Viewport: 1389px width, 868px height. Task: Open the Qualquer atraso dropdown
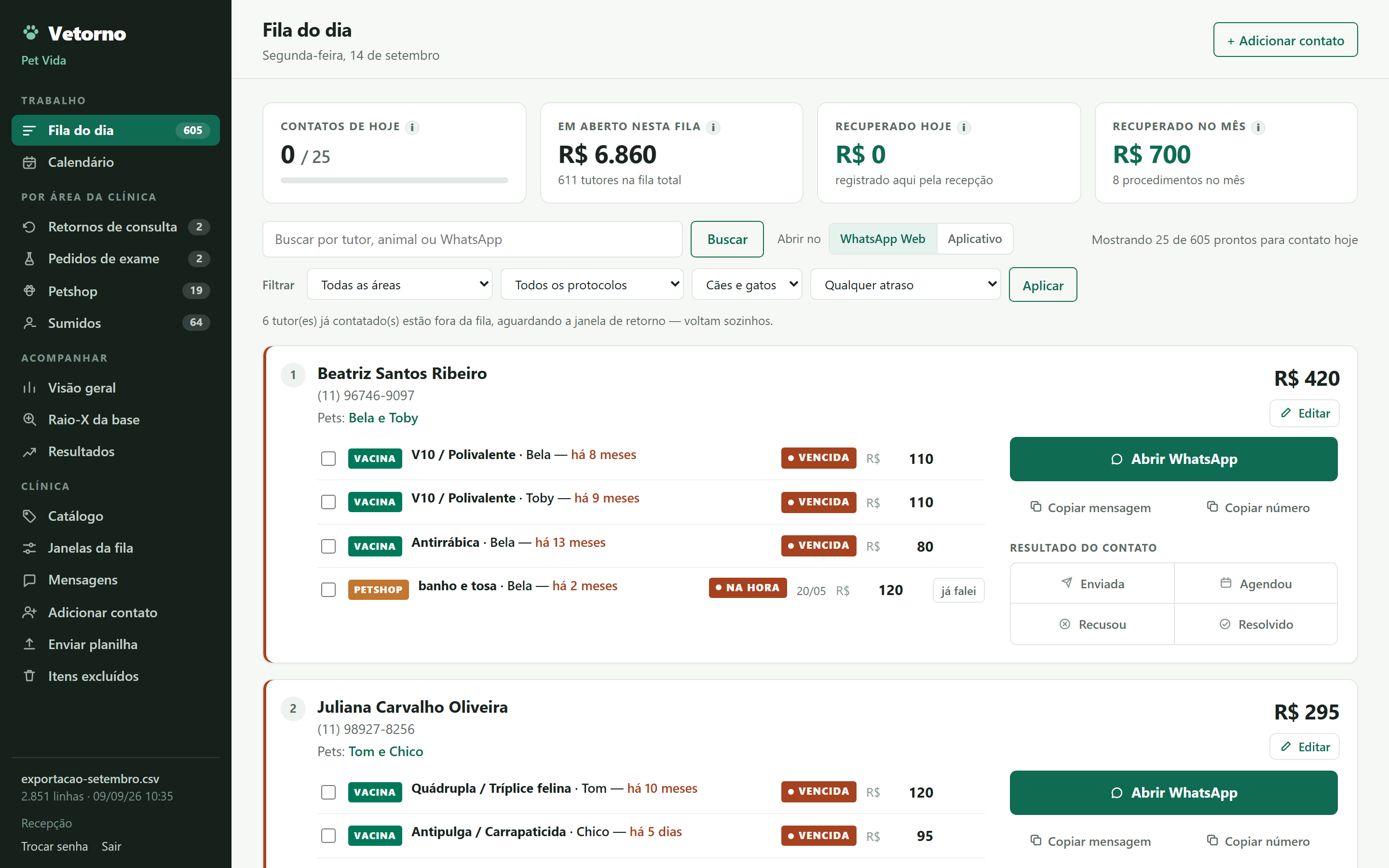905,285
